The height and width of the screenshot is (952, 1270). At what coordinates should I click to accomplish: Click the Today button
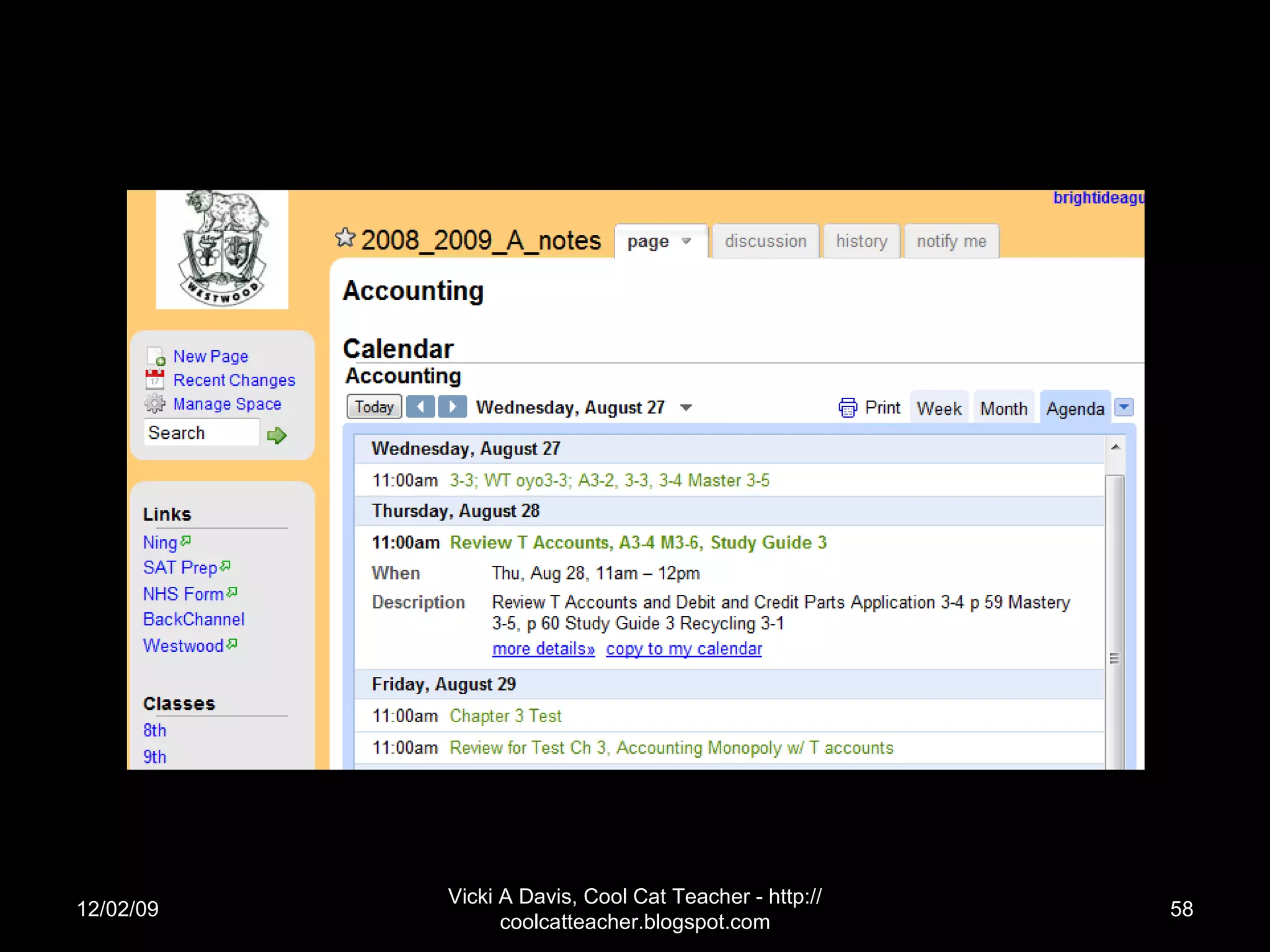coord(374,407)
